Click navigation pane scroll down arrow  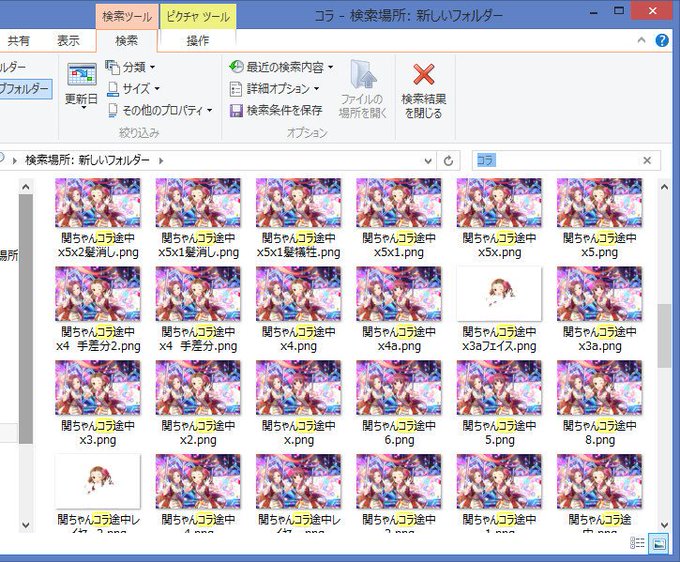coord(26,525)
